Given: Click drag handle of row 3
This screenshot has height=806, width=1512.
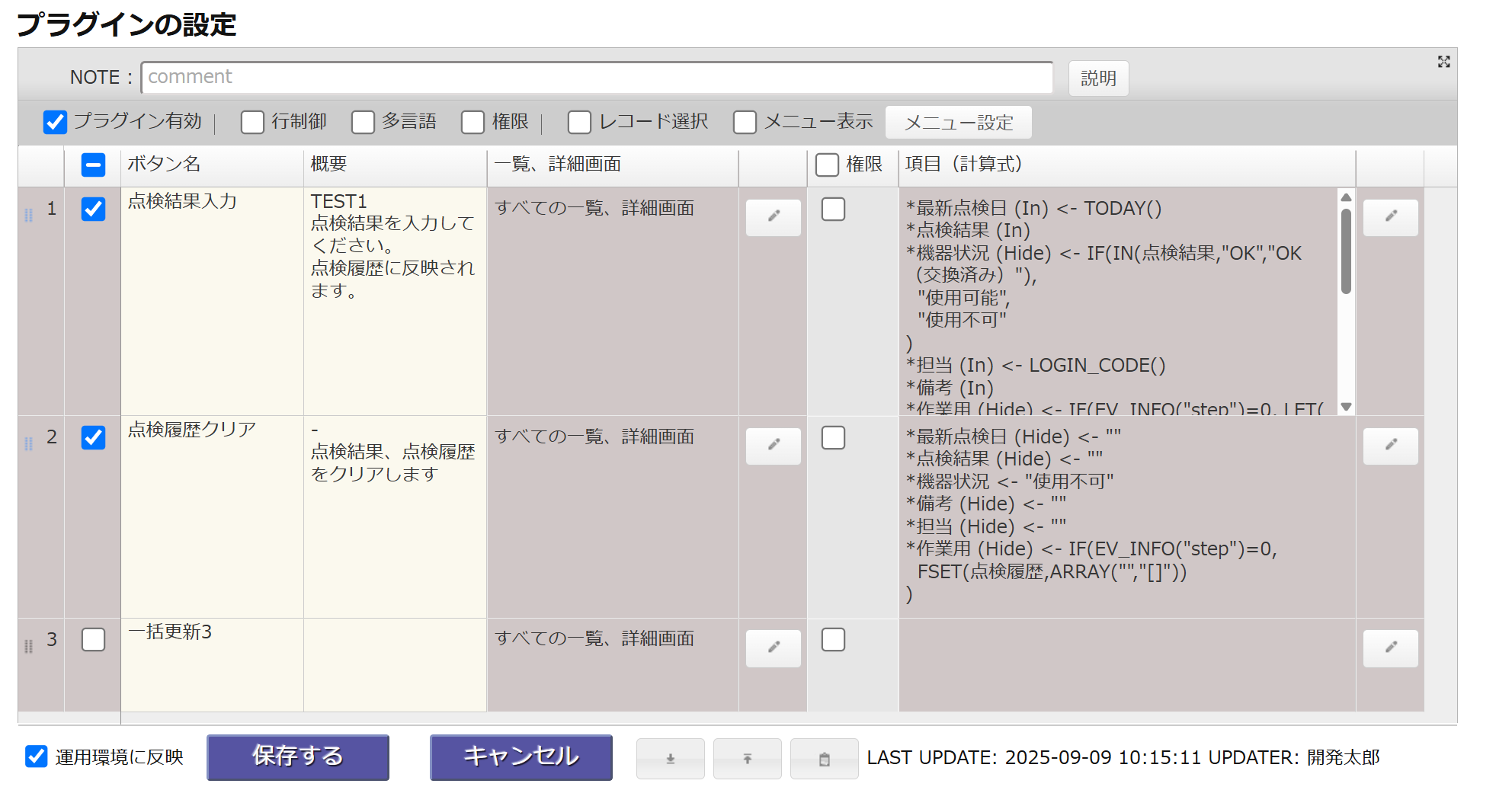Looking at the screenshot, I should pos(29,647).
